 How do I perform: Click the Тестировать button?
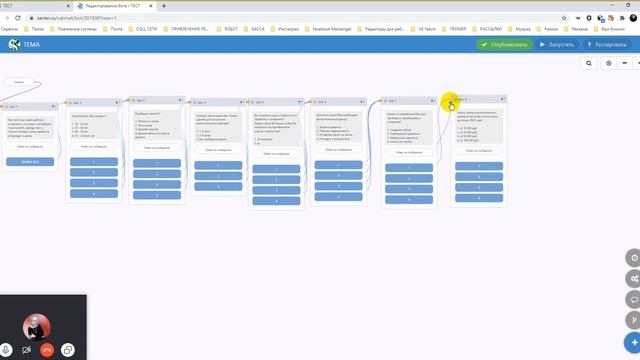(x=607, y=44)
